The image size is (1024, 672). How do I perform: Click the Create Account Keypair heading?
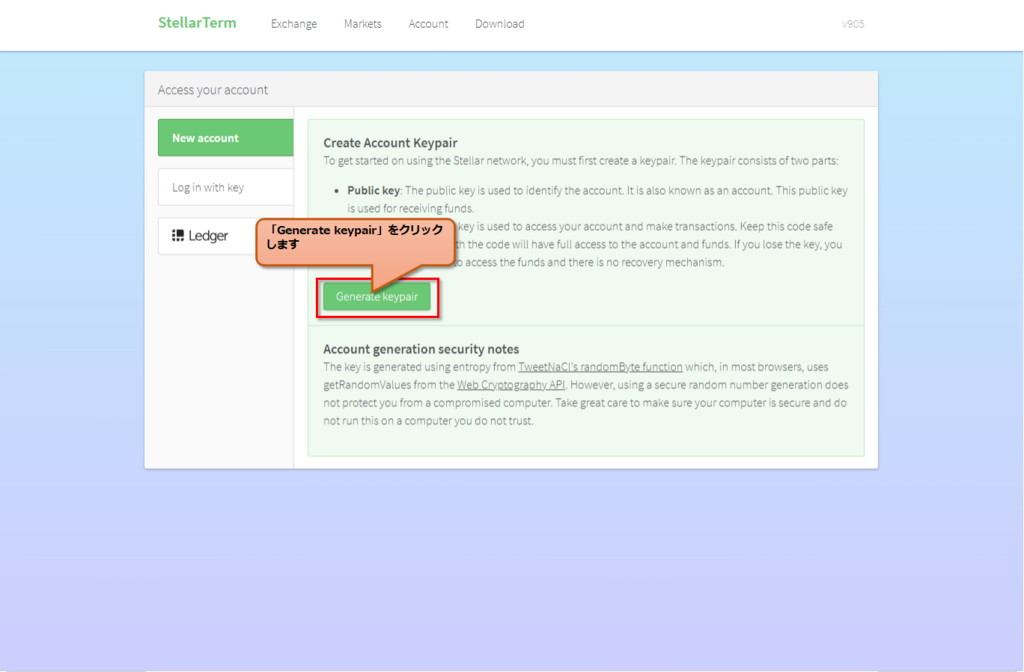point(390,142)
